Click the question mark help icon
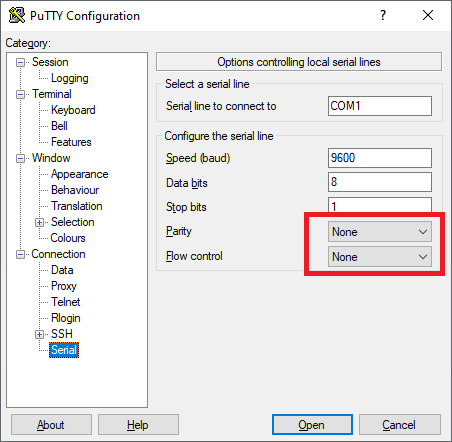 pyautogui.click(x=383, y=15)
